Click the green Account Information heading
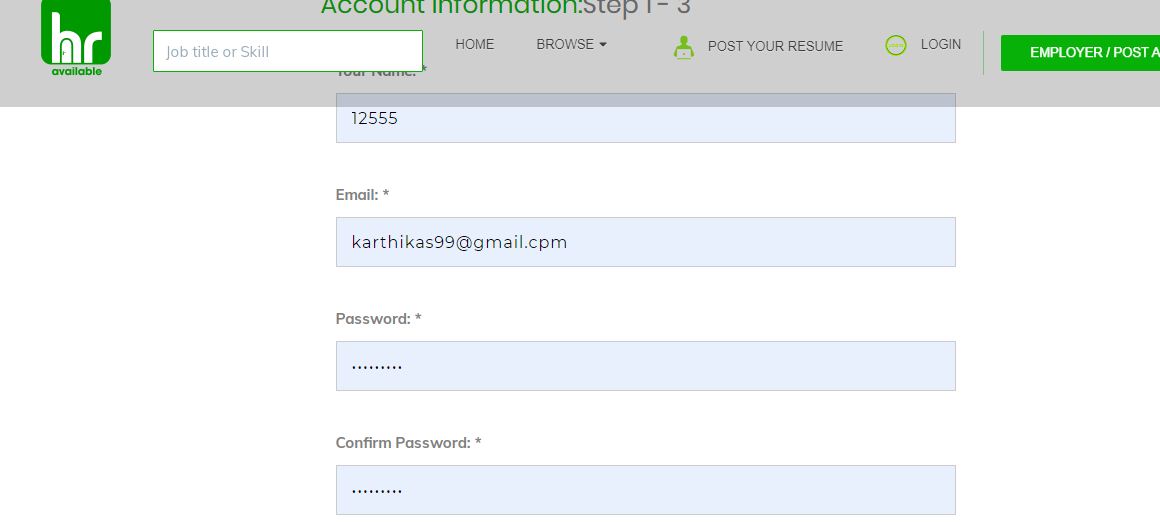1160x522 pixels. 451,7
